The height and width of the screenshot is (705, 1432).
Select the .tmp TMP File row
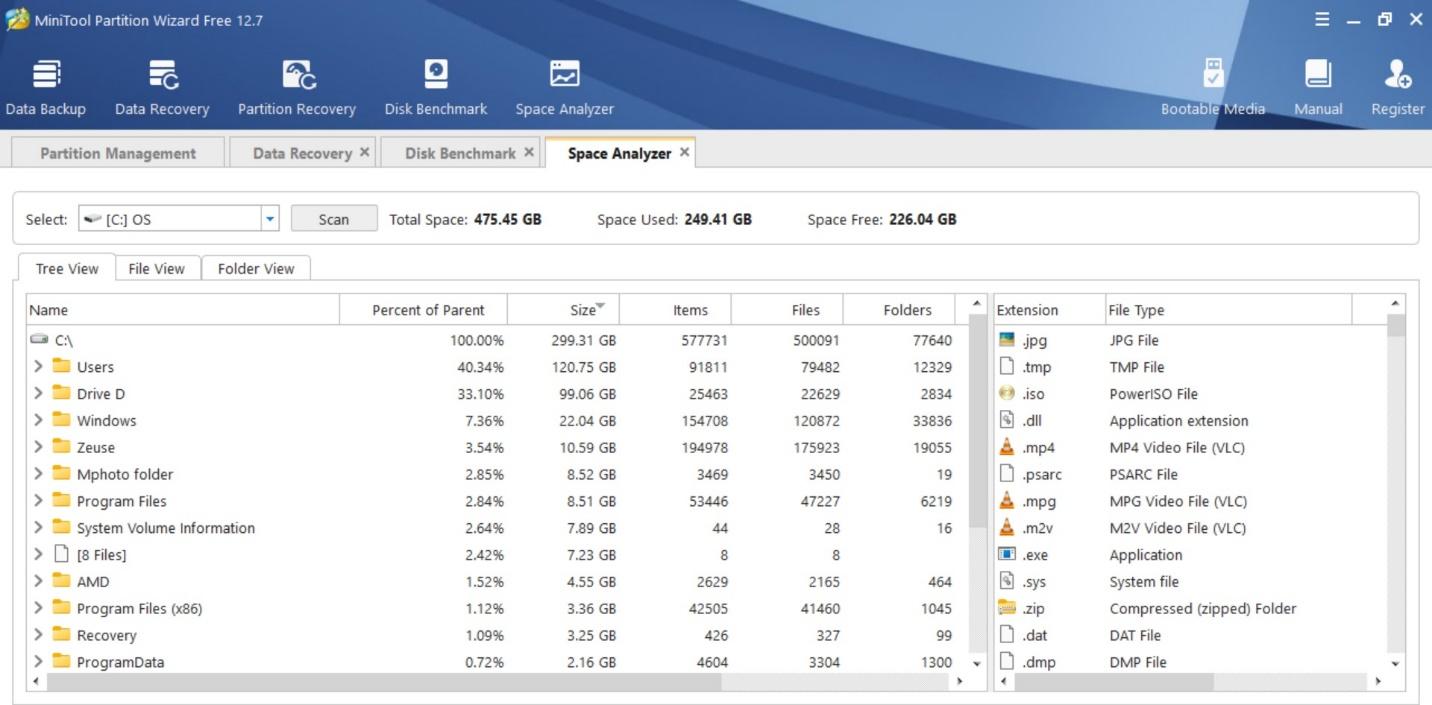[1190, 367]
